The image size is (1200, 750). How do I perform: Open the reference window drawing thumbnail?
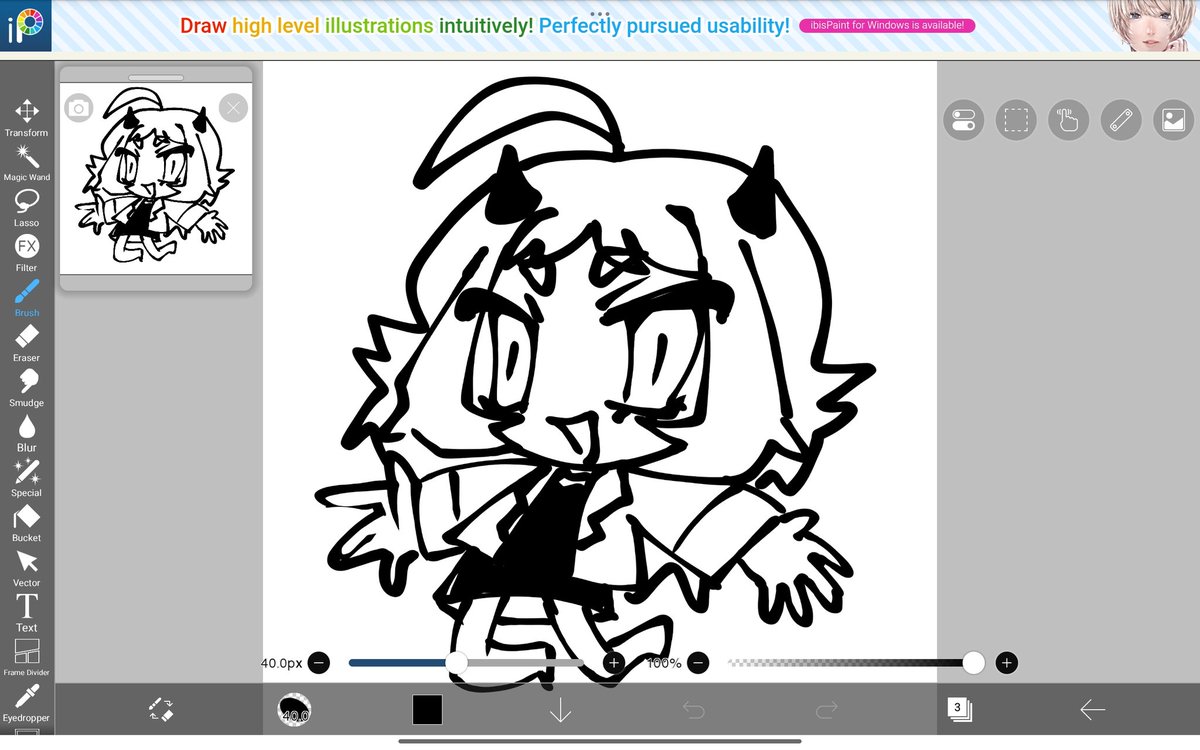pos(156,180)
